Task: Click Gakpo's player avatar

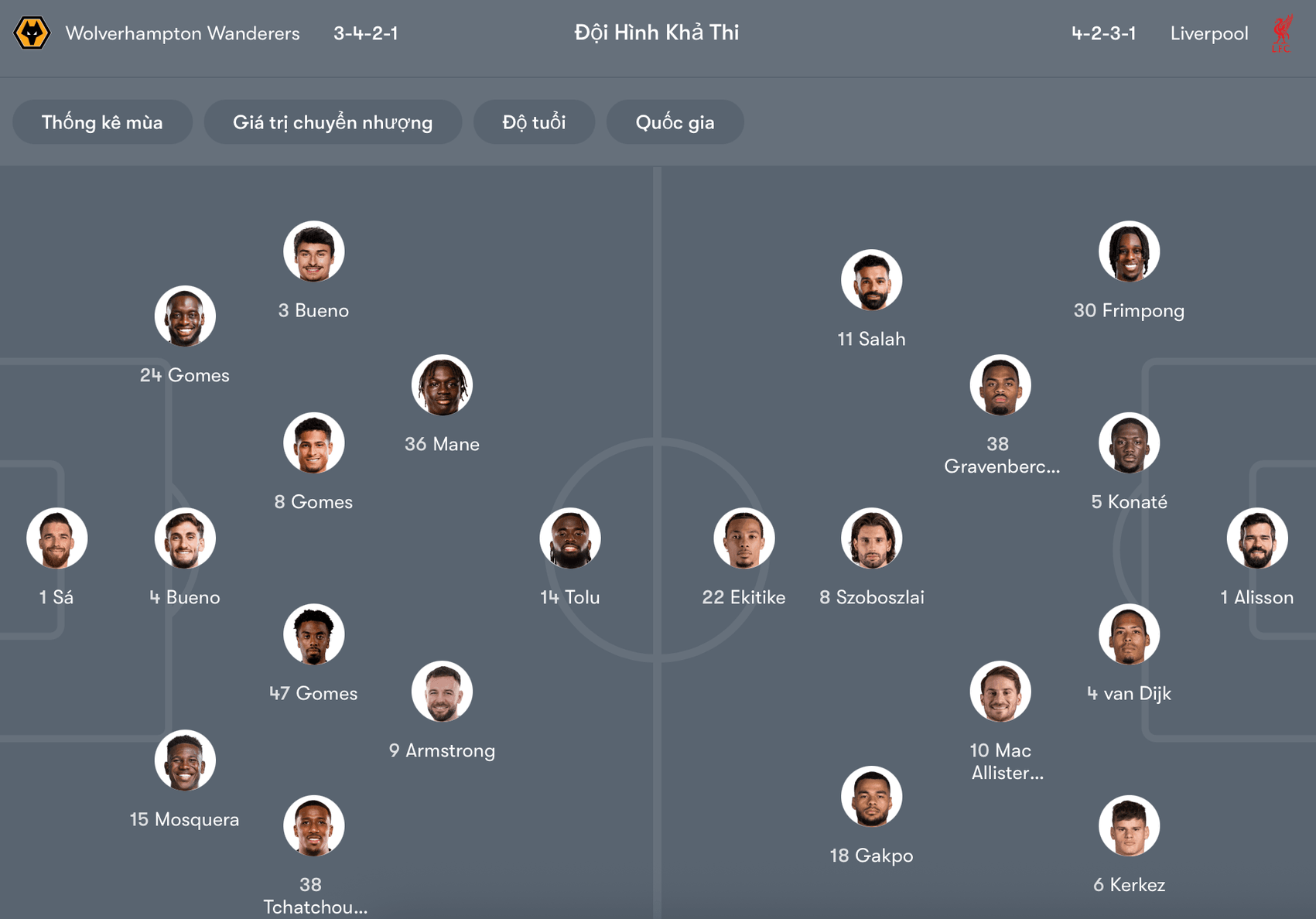Action: (x=872, y=796)
